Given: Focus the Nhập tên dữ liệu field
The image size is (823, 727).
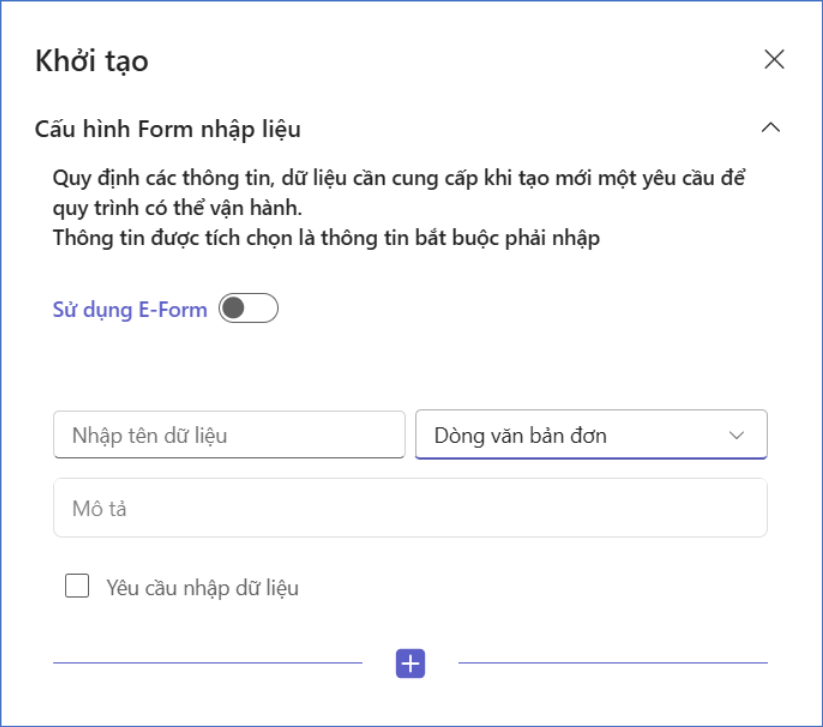Looking at the screenshot, I should point(229,435).
